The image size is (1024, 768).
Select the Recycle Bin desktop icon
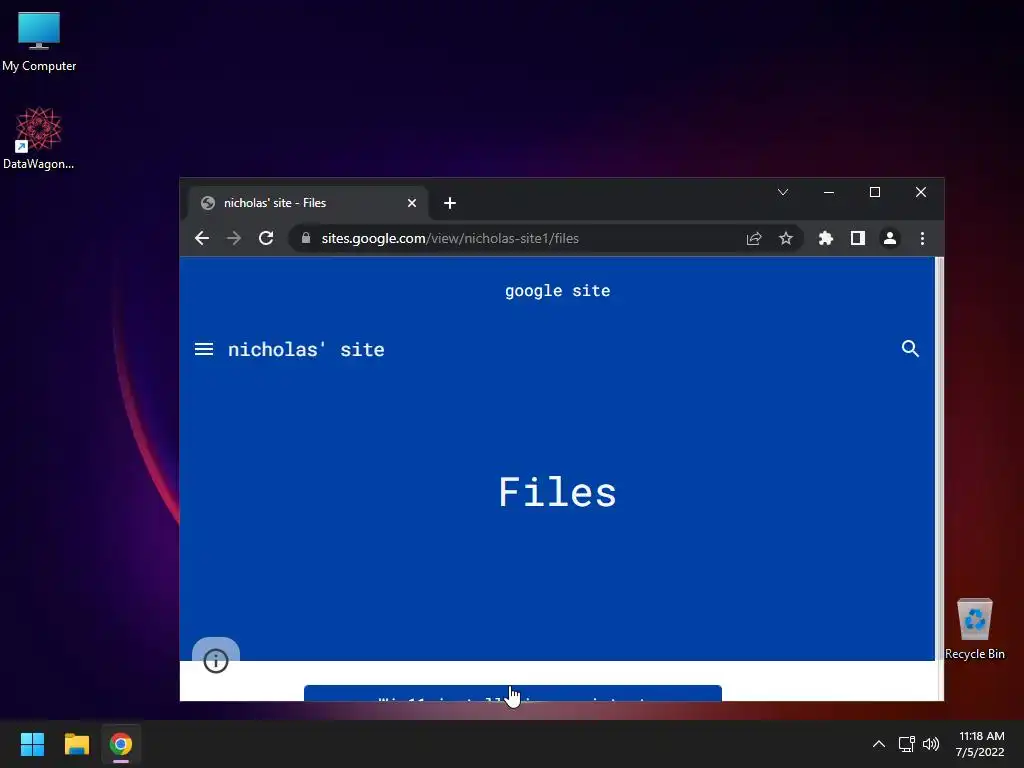pyautogui.click(x=974, y=629)
